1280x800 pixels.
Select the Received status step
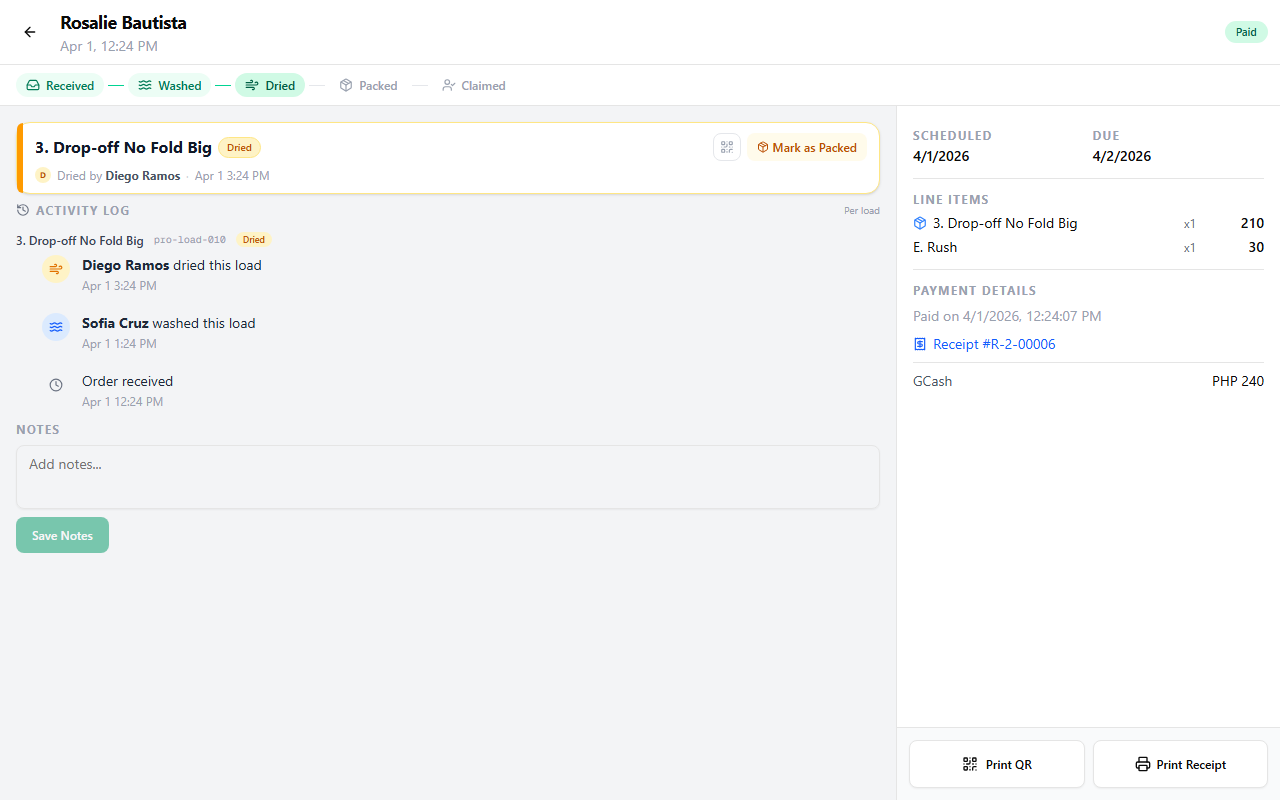[60, 85]
